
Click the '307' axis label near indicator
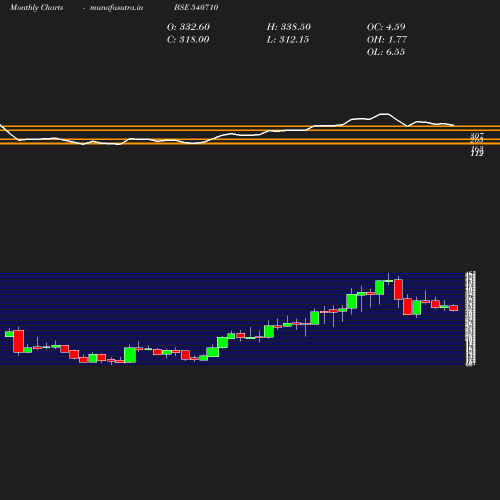tap(477, 135)
